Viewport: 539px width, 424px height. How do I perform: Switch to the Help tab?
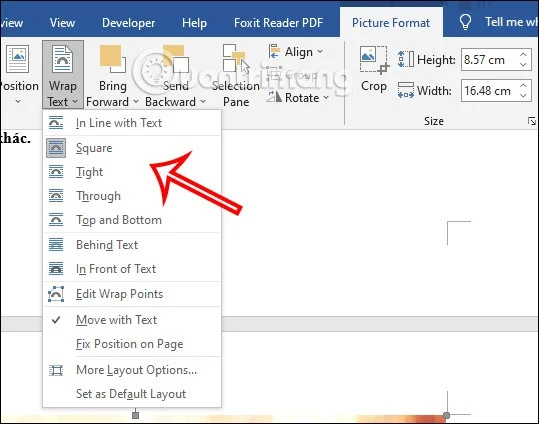pos(194,23)
